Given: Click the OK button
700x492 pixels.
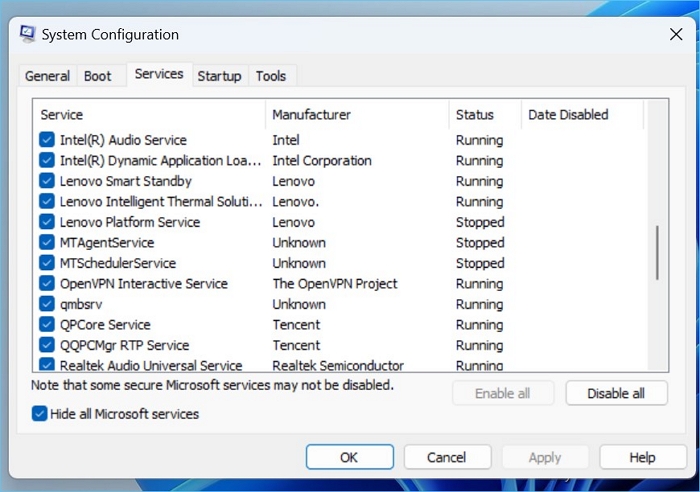Looking at the screenshot, I should click(x=349, y=457).
